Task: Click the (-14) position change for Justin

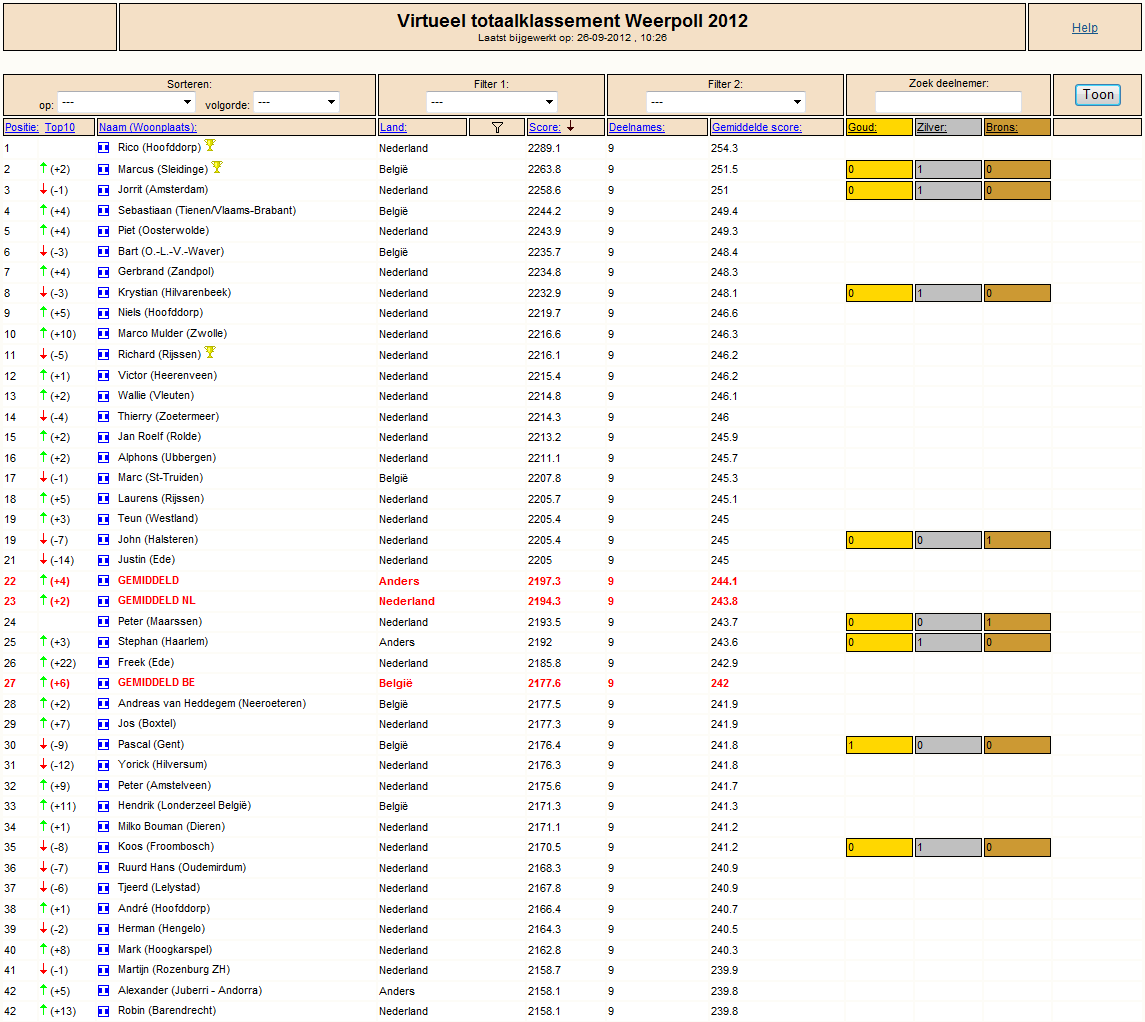Action: coord(62,561)
